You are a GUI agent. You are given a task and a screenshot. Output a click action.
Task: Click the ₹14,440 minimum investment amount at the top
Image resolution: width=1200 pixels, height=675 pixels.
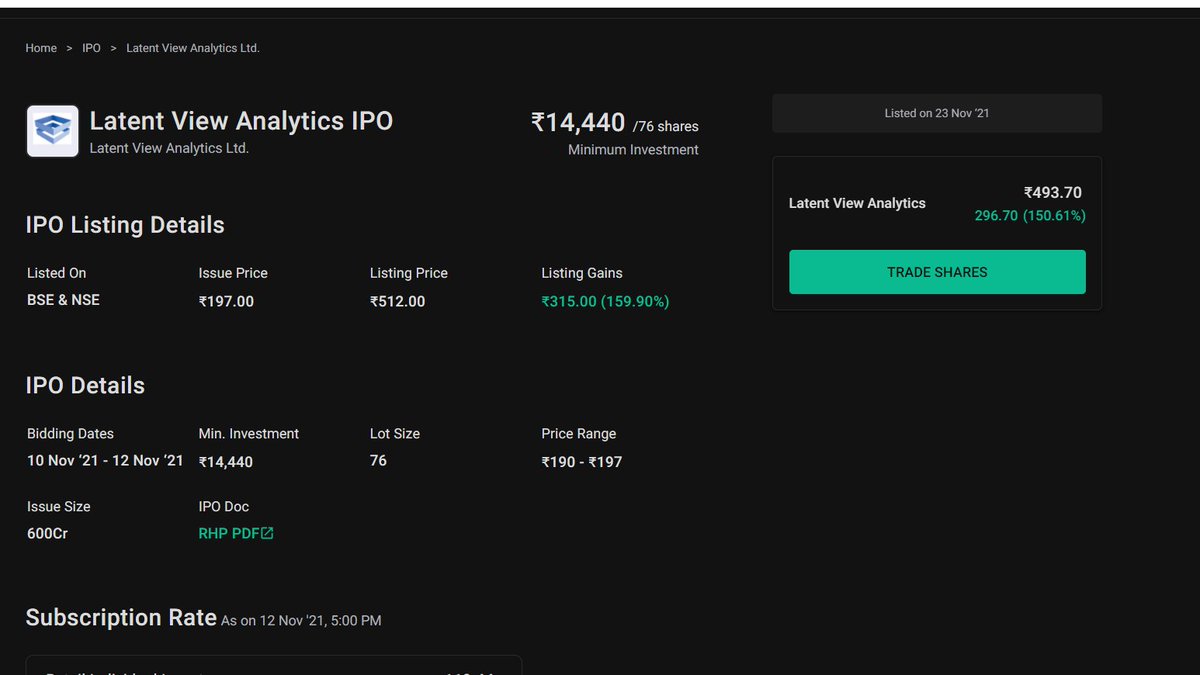coord(578,123)
